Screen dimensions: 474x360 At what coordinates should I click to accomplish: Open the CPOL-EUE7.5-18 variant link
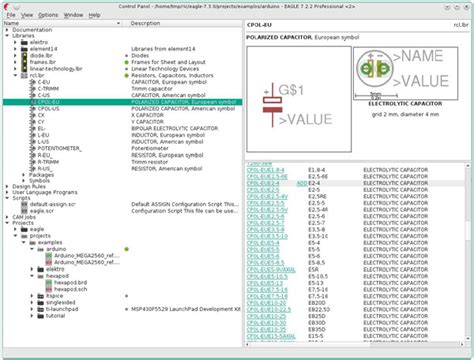pyautogui.click(x=267, y=296)
